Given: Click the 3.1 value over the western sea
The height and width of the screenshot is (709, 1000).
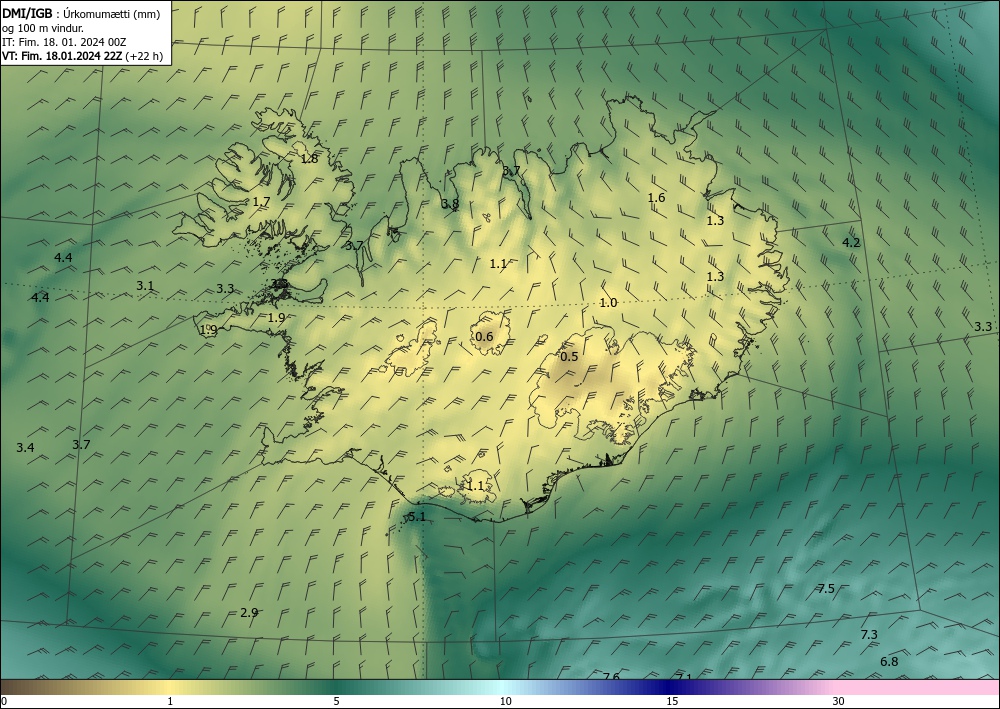Looking at the screenshot, I should [x=145, y=286].
